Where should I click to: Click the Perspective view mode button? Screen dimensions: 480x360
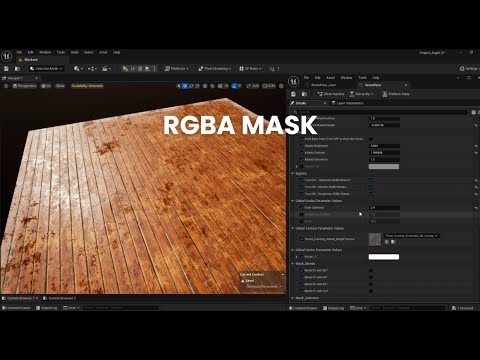click(x=25, y=86)
